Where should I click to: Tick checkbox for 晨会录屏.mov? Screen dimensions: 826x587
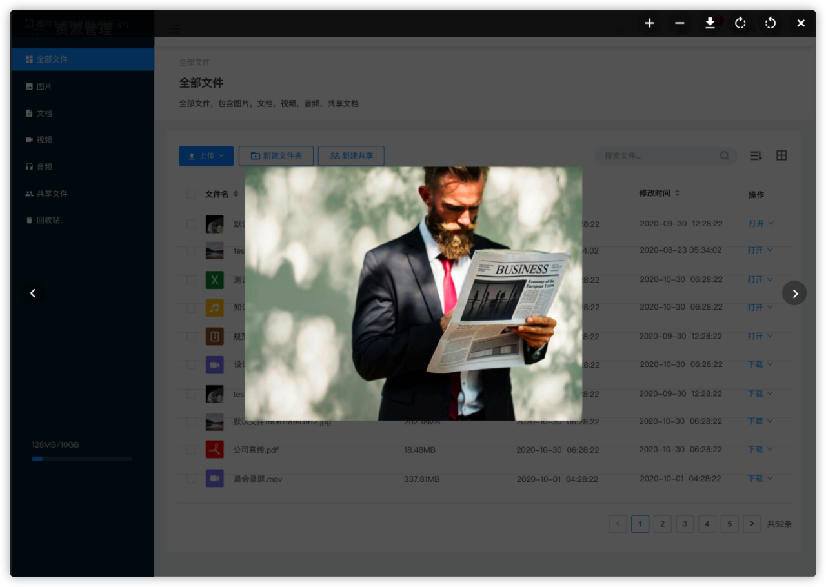191,478
